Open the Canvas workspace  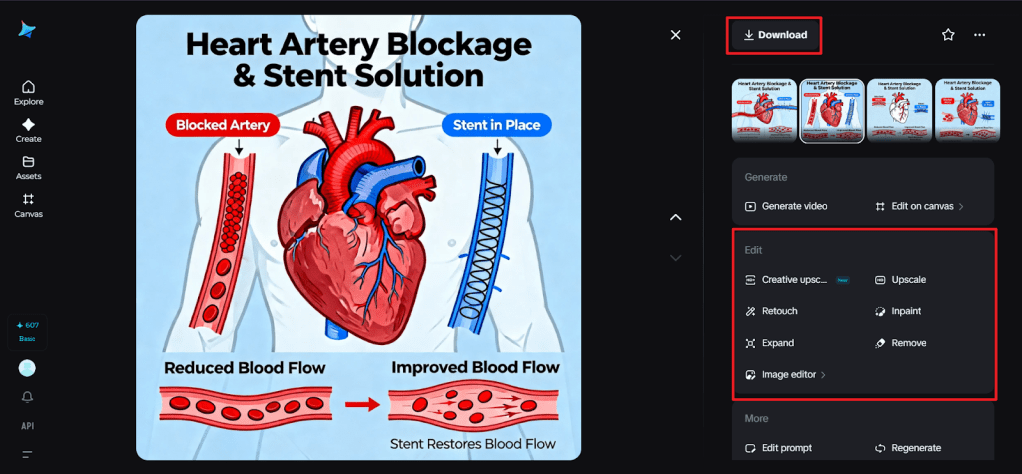coord(28,205)
